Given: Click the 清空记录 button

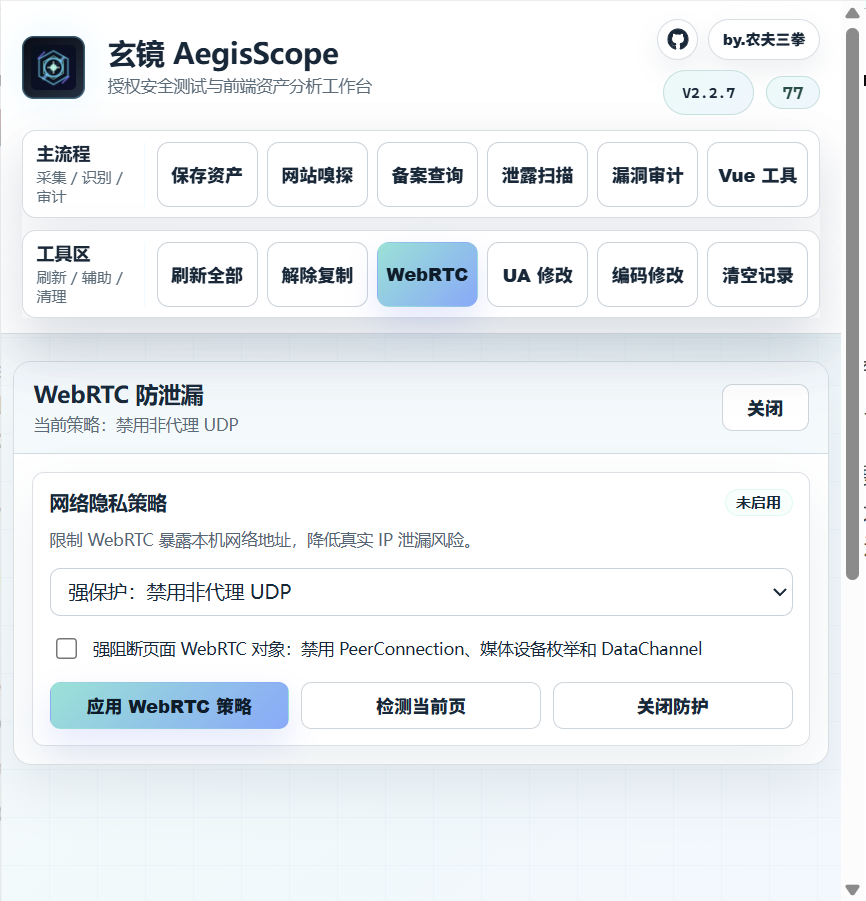Looking at the screenshot, I should click(757, 275).
